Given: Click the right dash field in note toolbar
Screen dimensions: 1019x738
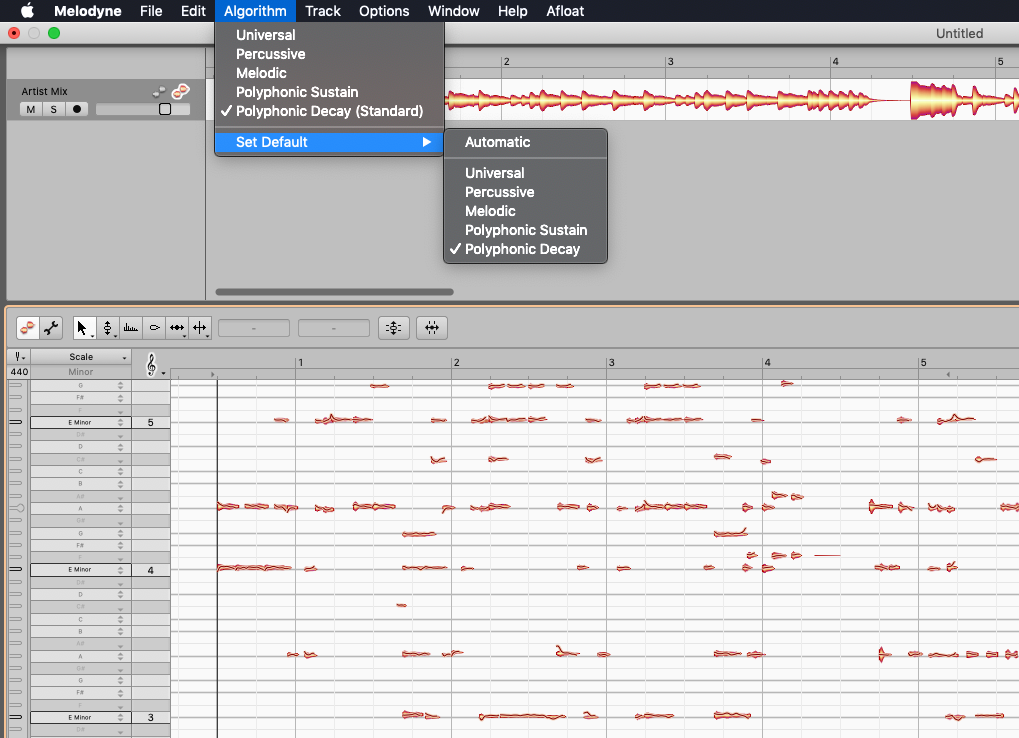Looking at the screenshot, I should pyautogui.click(x=334, y=328).
